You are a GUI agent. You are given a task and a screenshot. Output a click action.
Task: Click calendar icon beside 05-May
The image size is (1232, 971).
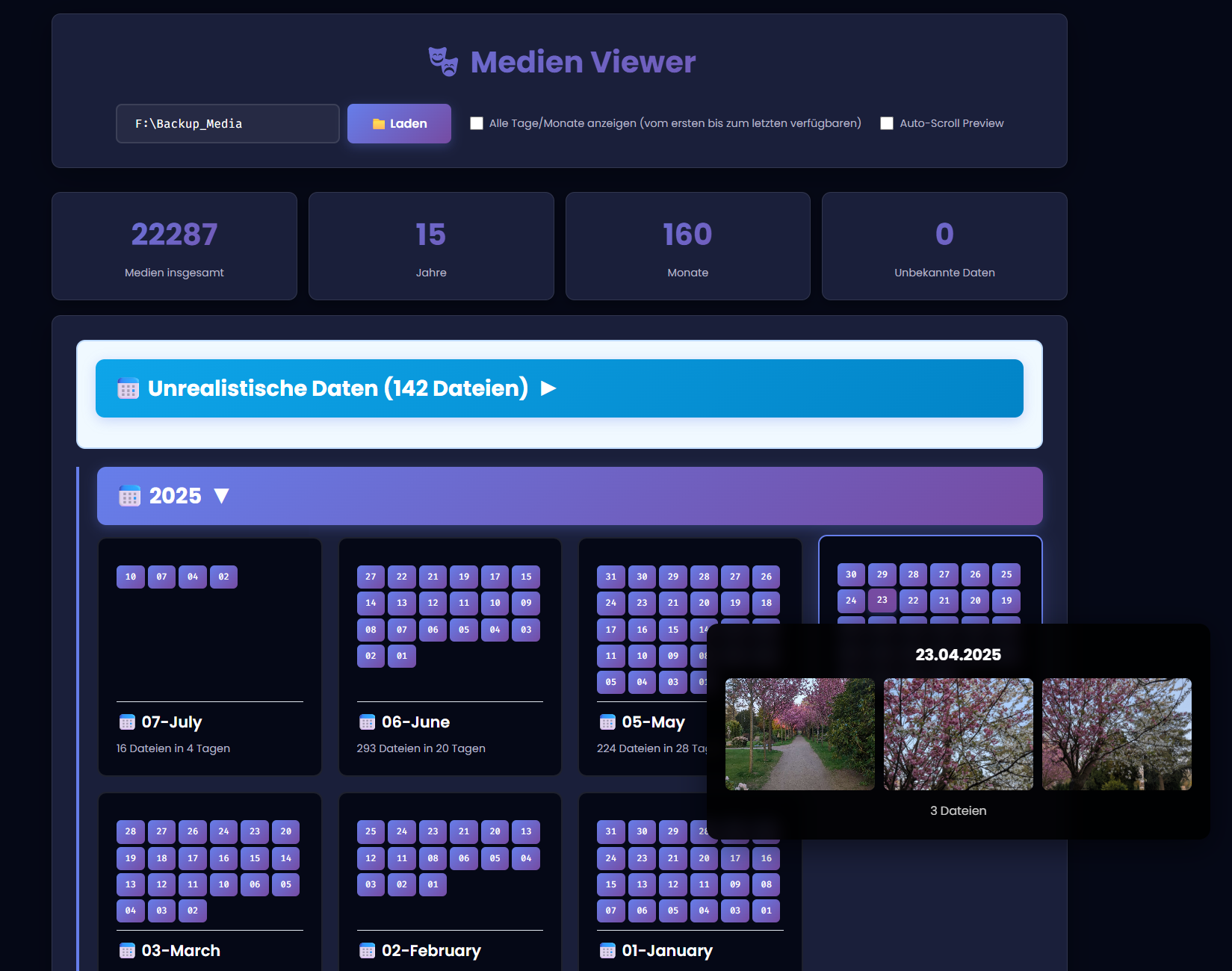coord(607,722)
